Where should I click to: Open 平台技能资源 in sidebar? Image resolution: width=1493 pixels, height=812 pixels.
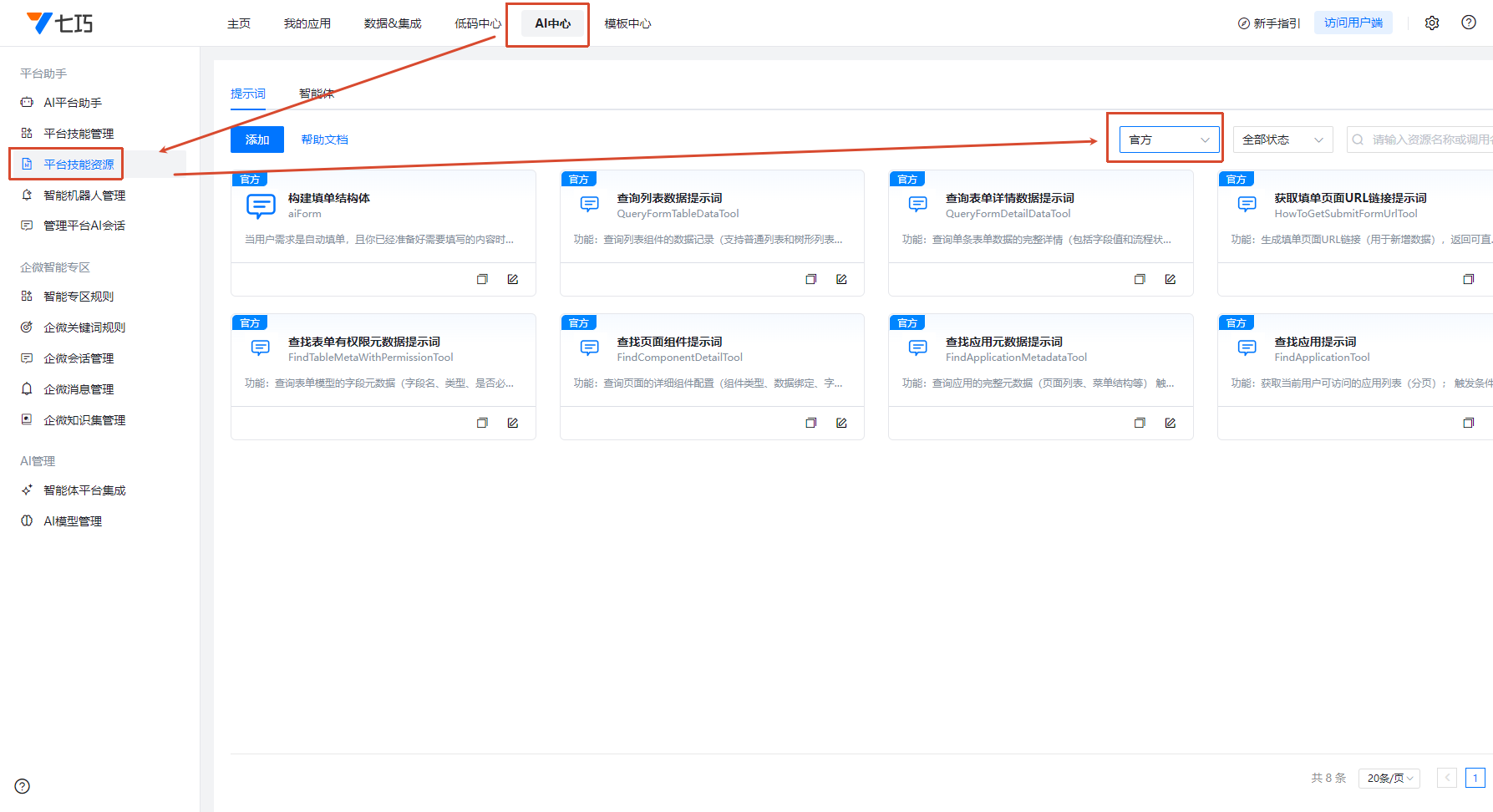79,165
